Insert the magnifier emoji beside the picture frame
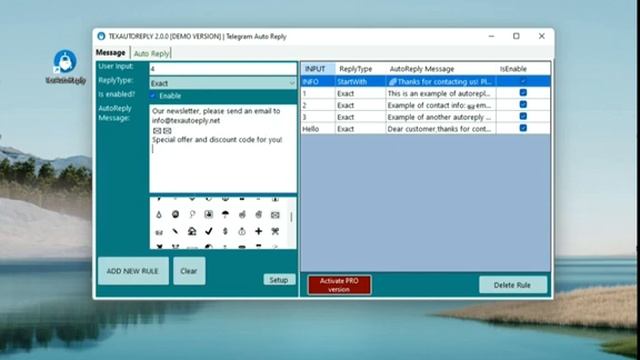Viewport: 640px width, 360px height. pyautogui.click(x=192, y=215)
